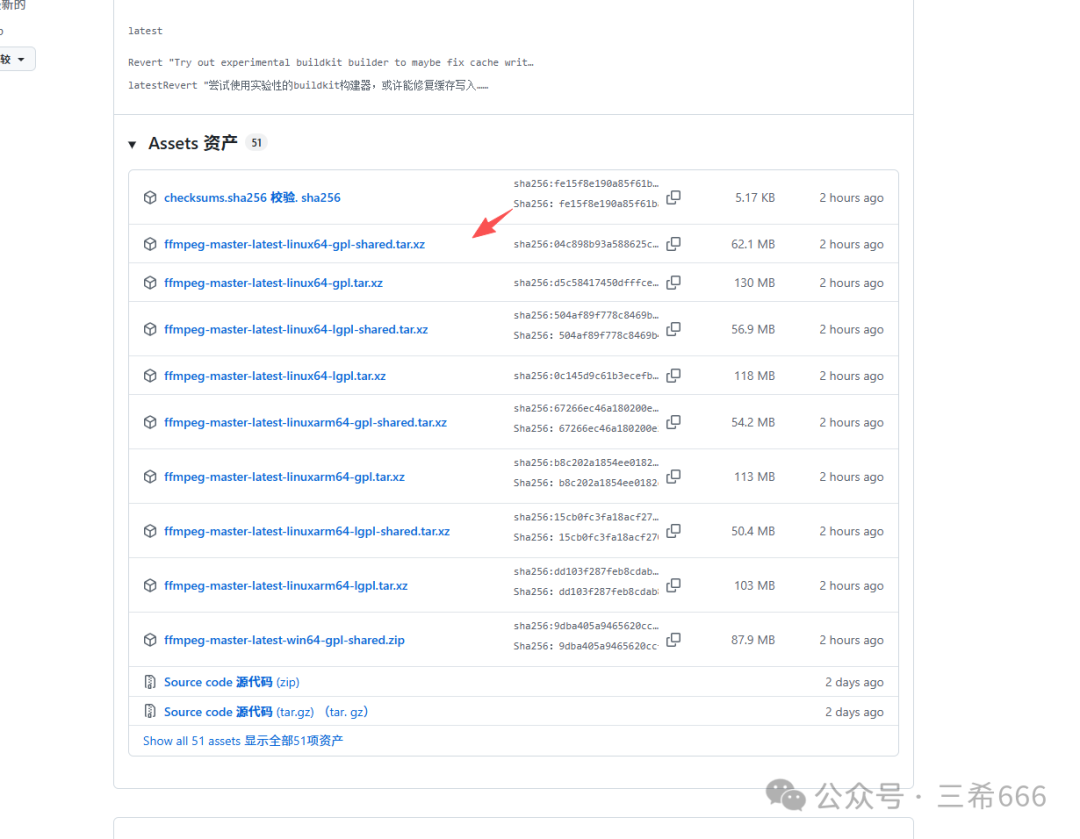Download Source code (zip)
Screen dimensions: 1080x839
[231, 682]
